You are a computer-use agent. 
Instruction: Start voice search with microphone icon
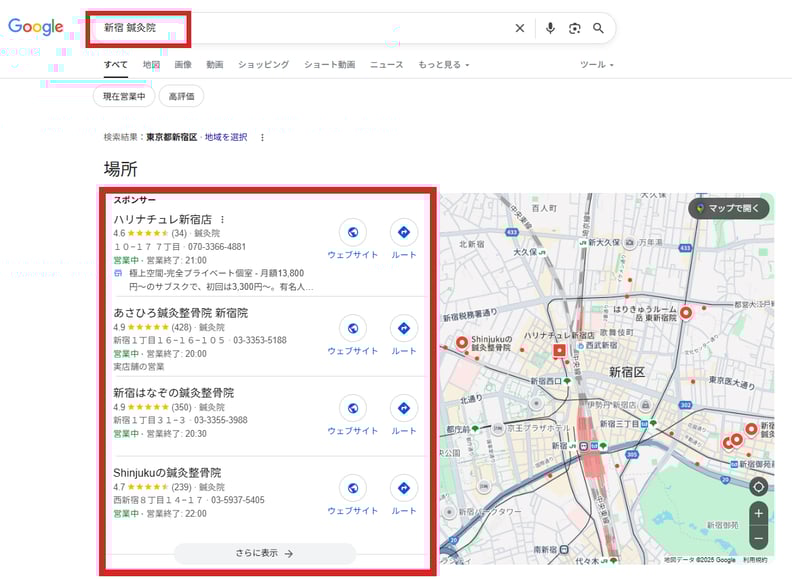point(551,28)
